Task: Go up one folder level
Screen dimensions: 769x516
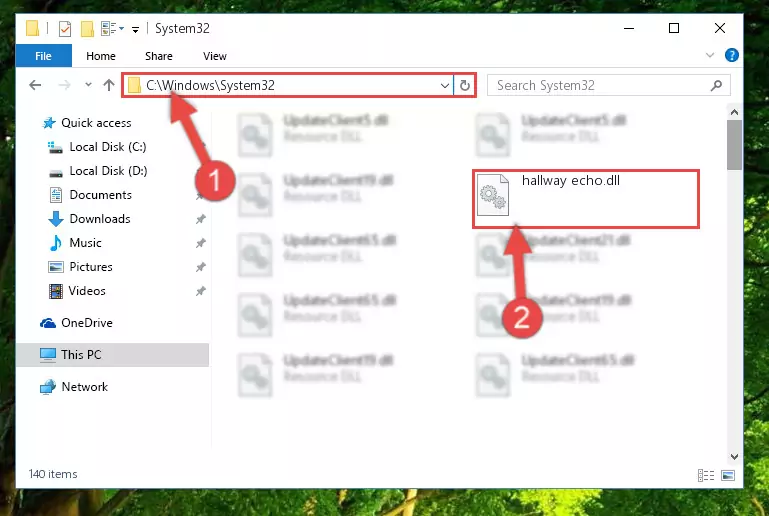Action: tap(109, 85)
